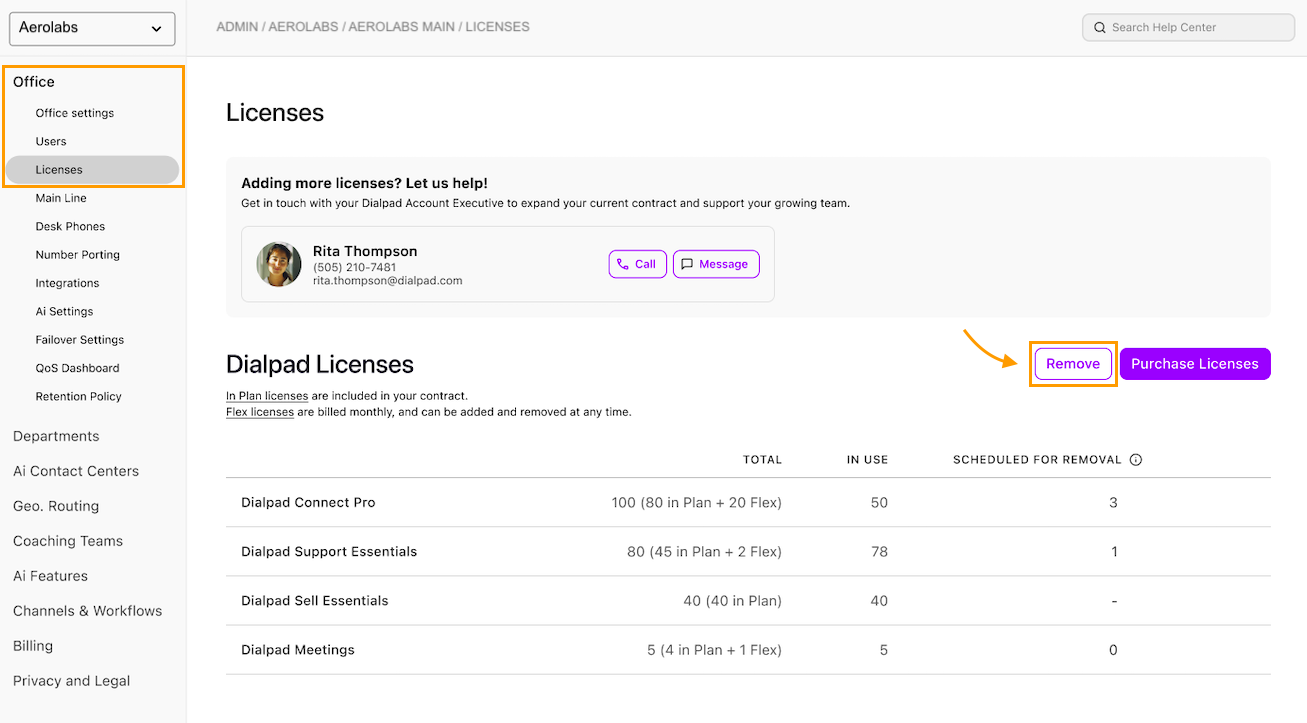Open the Aerolabs company dropdown
Screen dimensions: 1307x723
(x=92, y=29)
